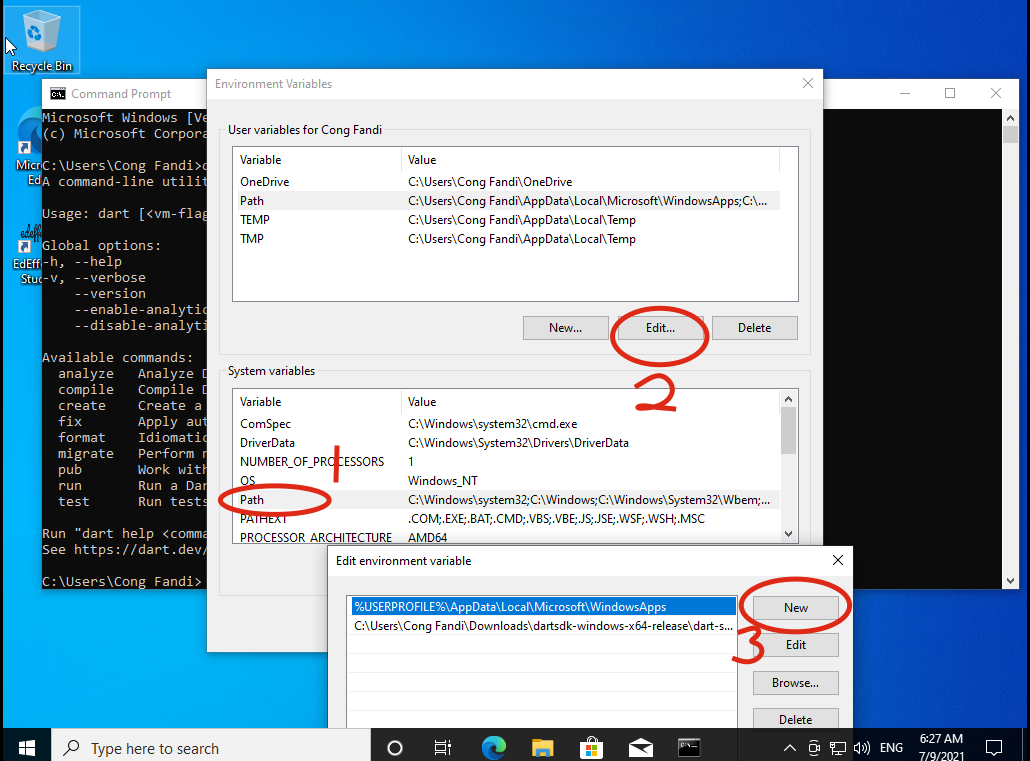Click the Windows Start button
Viewport: 1030px width, 761px height.
26,747
